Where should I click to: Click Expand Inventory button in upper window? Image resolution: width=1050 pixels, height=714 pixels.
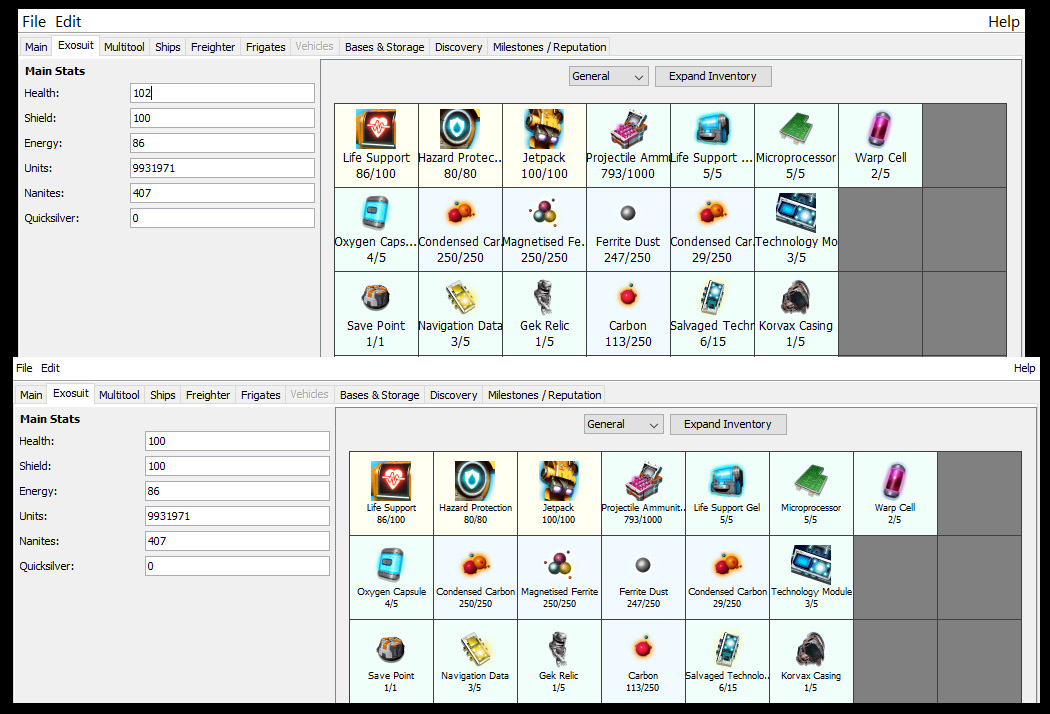click(712, 76)
